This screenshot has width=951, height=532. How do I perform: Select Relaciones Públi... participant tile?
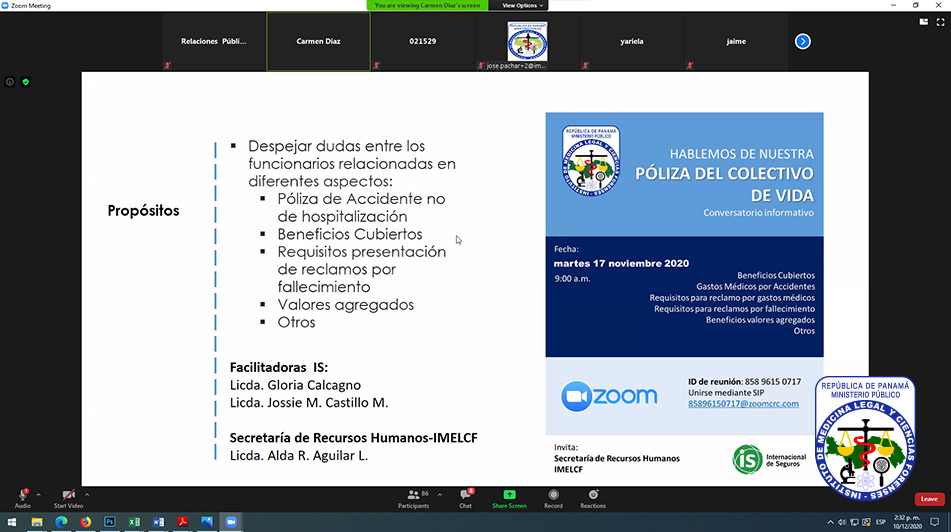213,41
